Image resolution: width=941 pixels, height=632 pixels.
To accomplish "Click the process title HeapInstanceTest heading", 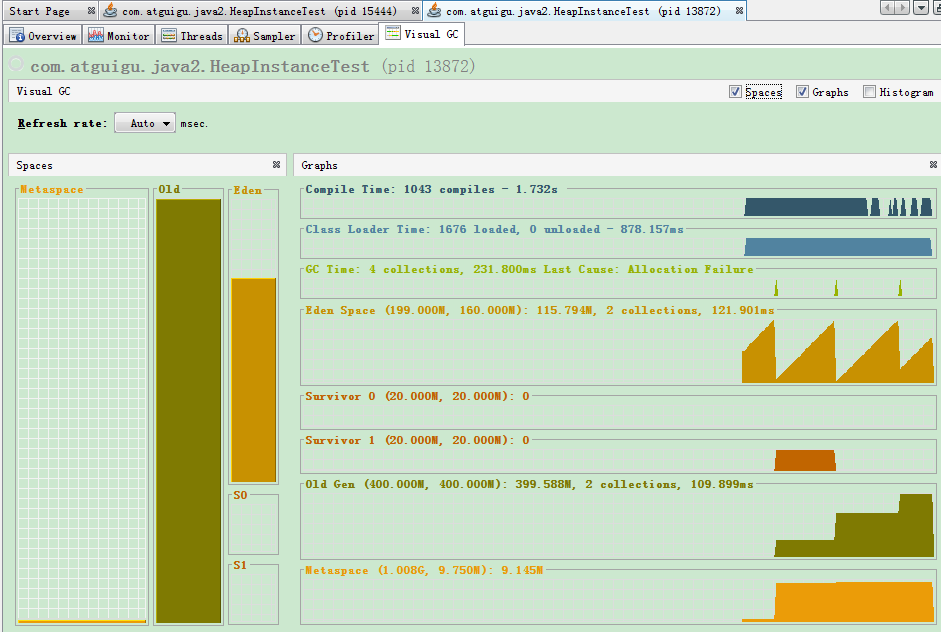I will (253, 66).
